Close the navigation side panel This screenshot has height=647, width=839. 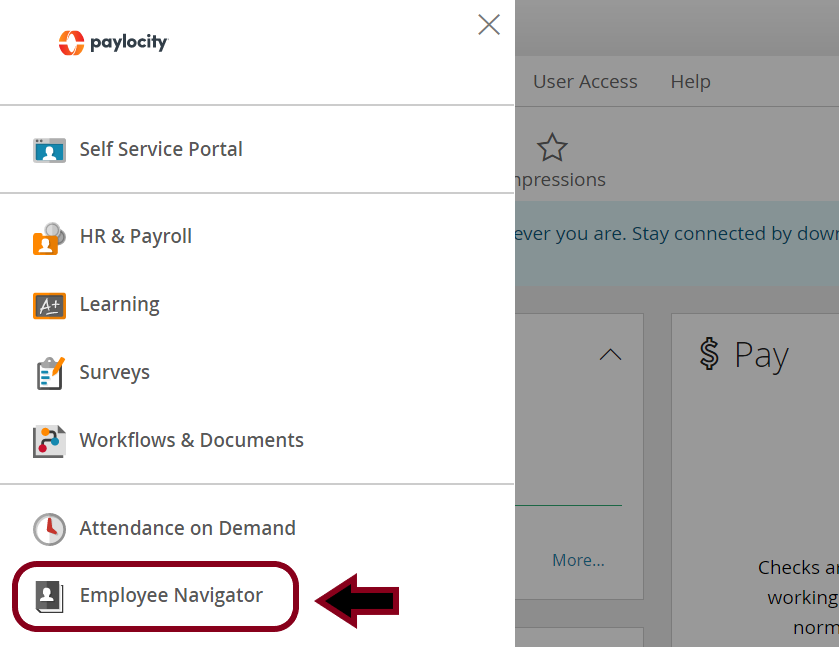tap(489, 25)
